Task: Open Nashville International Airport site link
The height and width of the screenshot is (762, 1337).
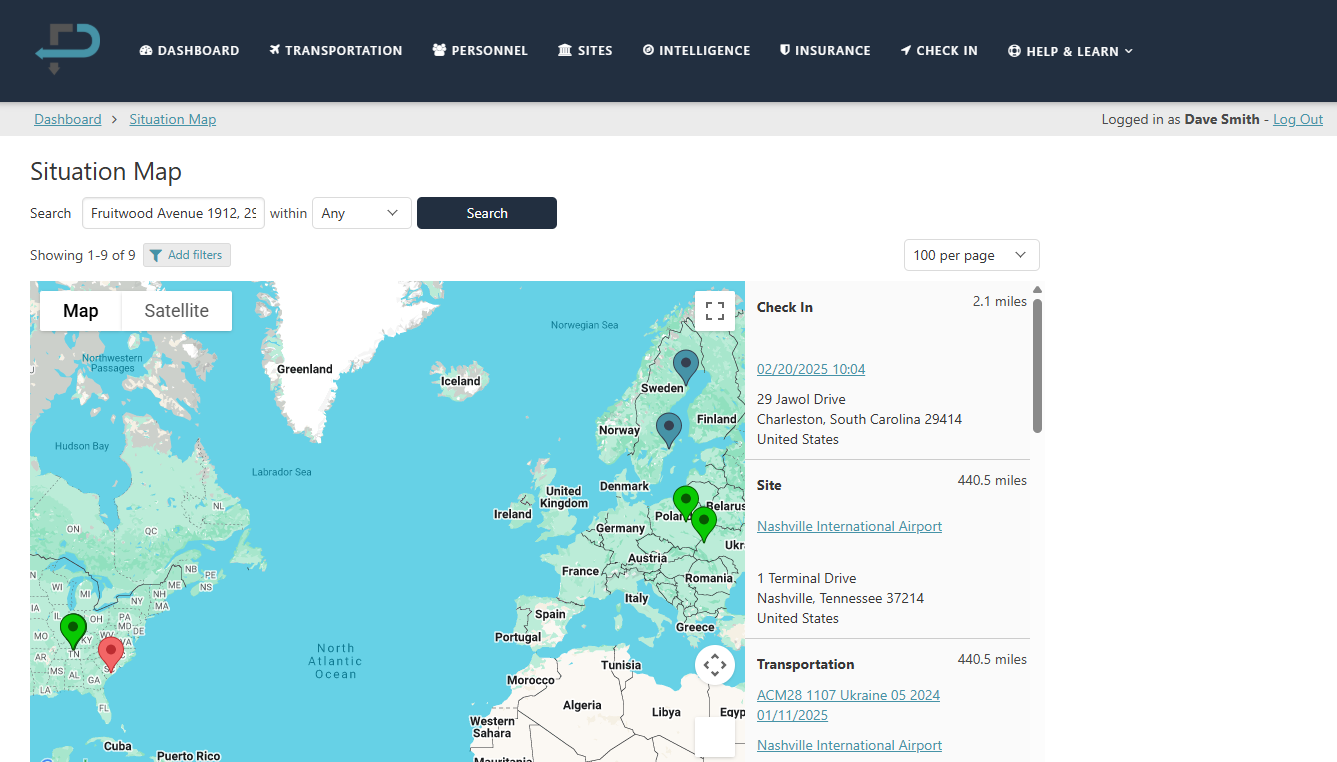Action: point(849,526)
